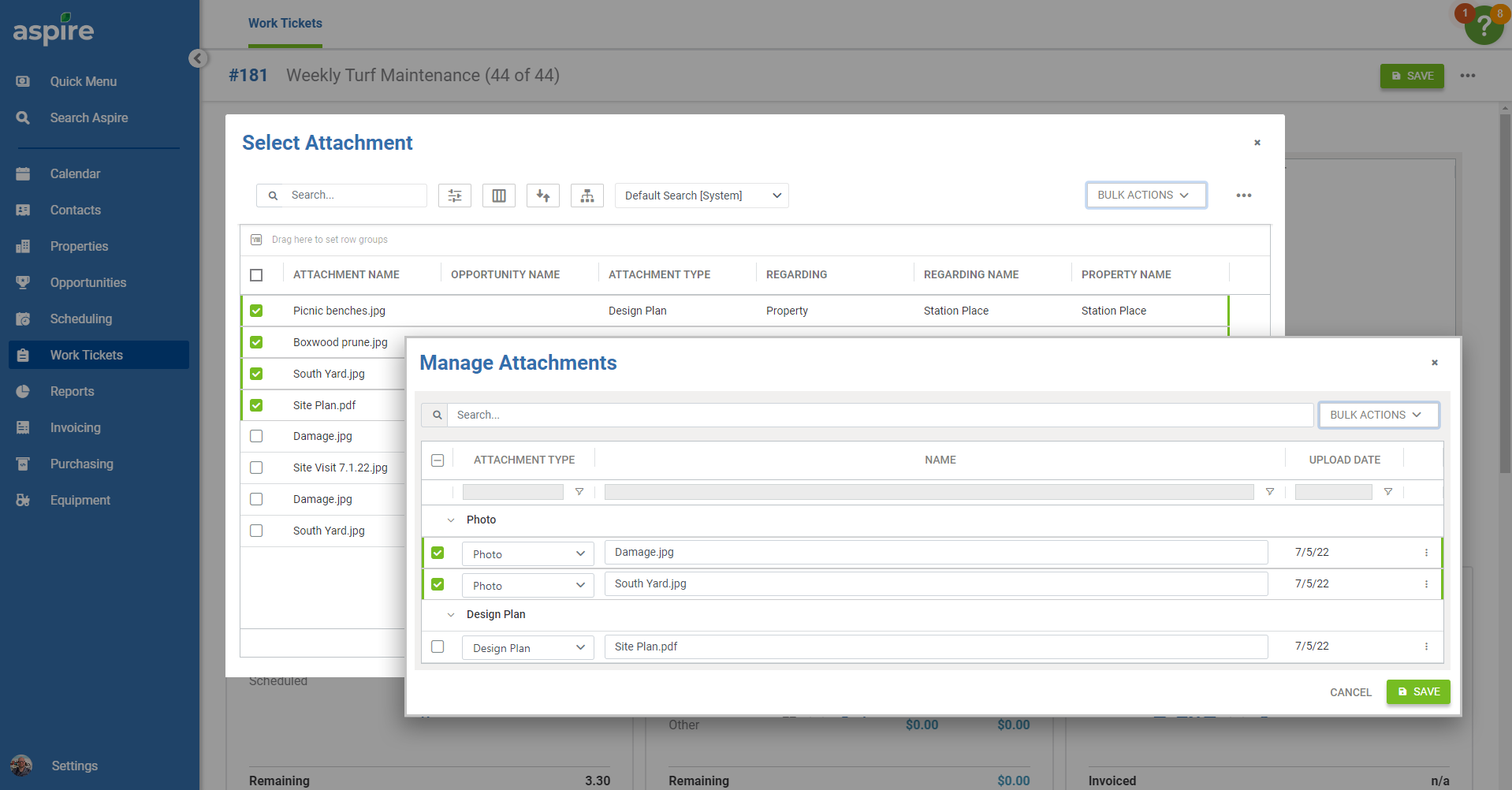
Task: Select the Site Plan.pdf checkbox in Manage Attachments
Action: click(438, 647)
